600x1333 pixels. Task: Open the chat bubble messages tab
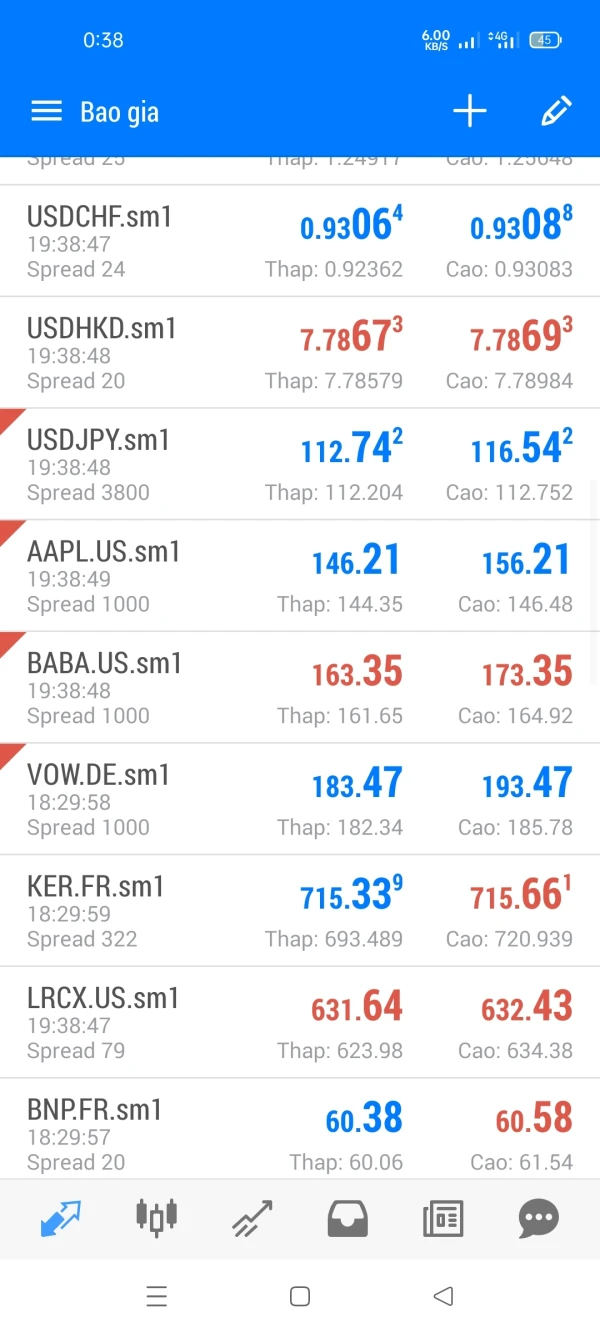tap(538, 1217)
